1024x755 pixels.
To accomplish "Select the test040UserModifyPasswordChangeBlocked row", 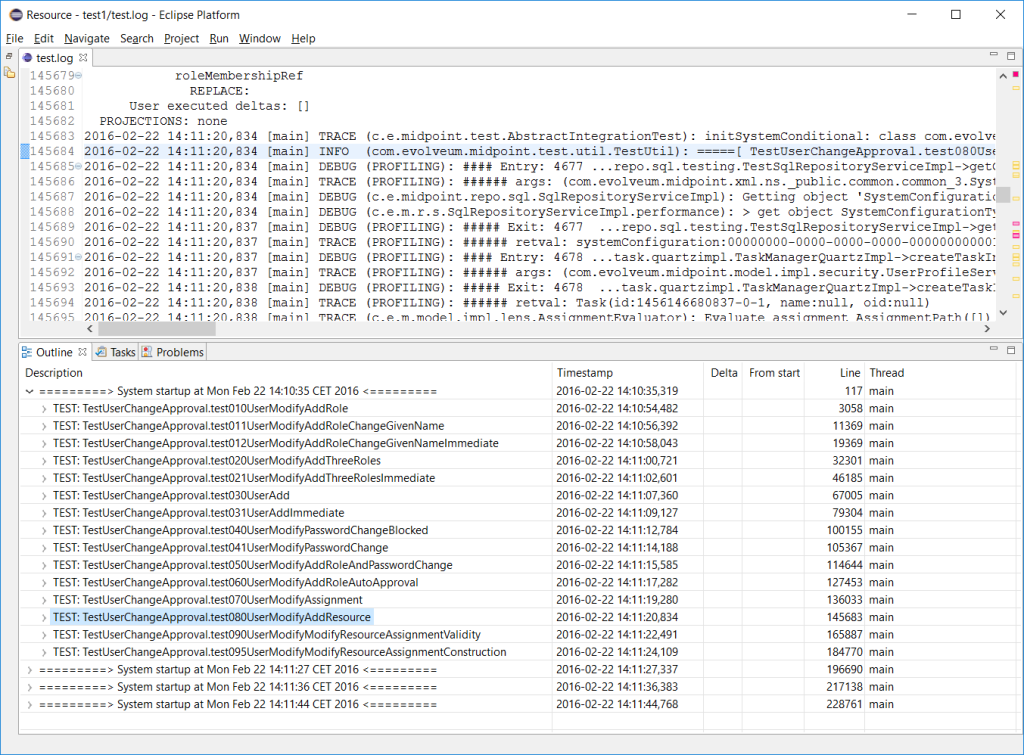I will click(250, 529).
